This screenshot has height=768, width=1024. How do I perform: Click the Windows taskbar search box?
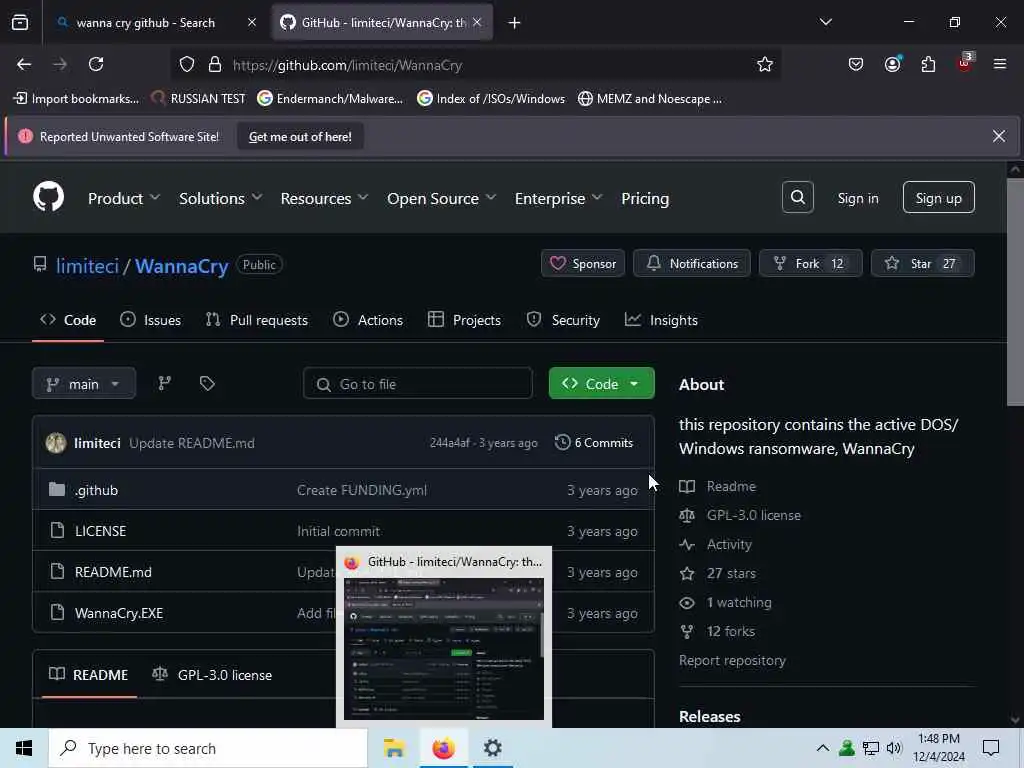[x=208, y=748]
